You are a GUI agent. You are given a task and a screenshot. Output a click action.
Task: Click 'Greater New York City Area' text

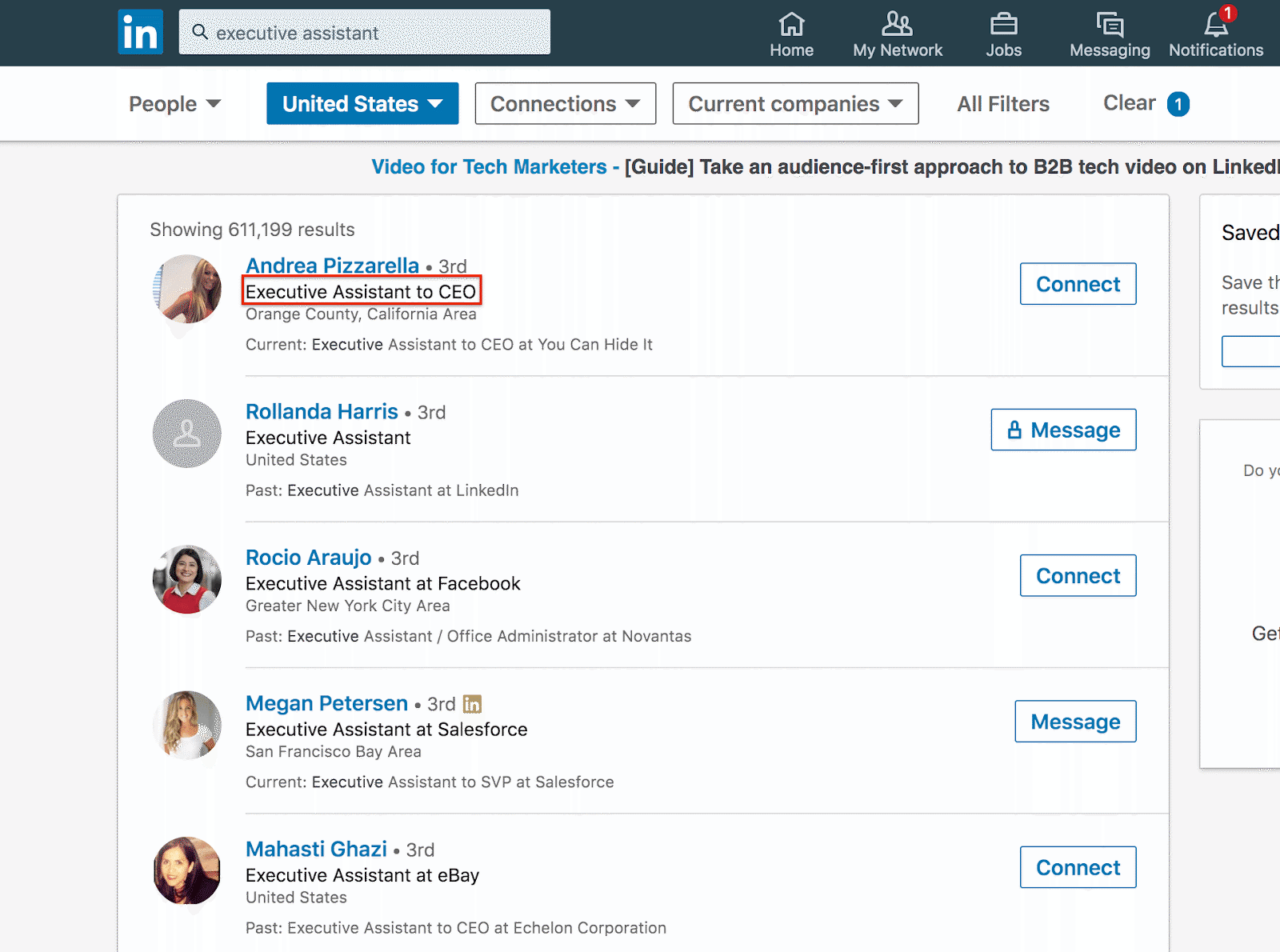pos(347,606)
